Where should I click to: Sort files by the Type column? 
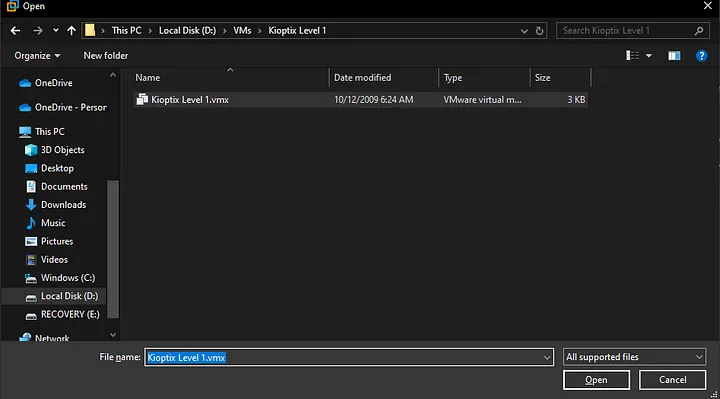[484, 78]
